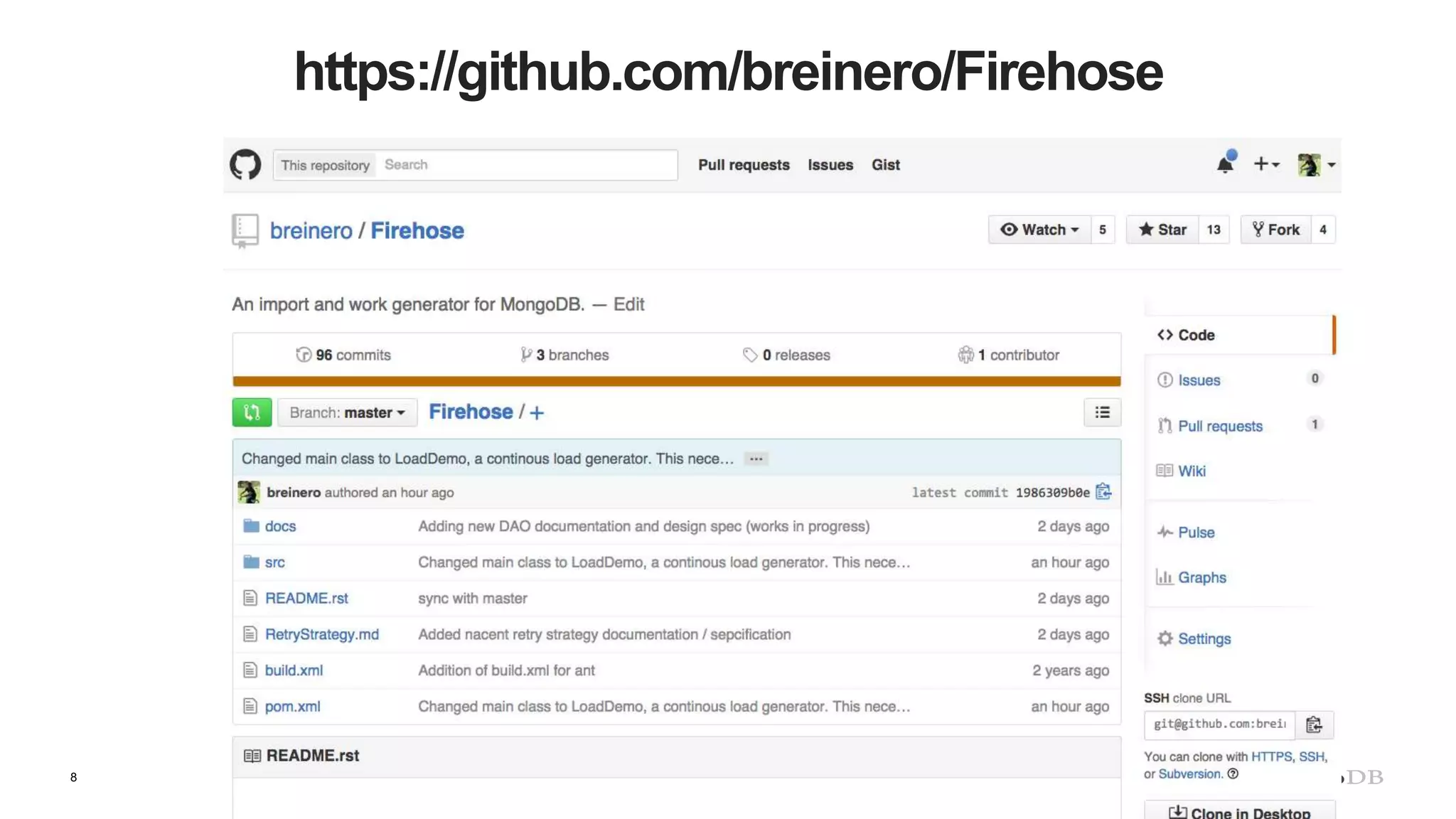Open the Firehose breadcrumb link
The height and width of the screenshot is (819, 1456).
(x=471, y=412)
